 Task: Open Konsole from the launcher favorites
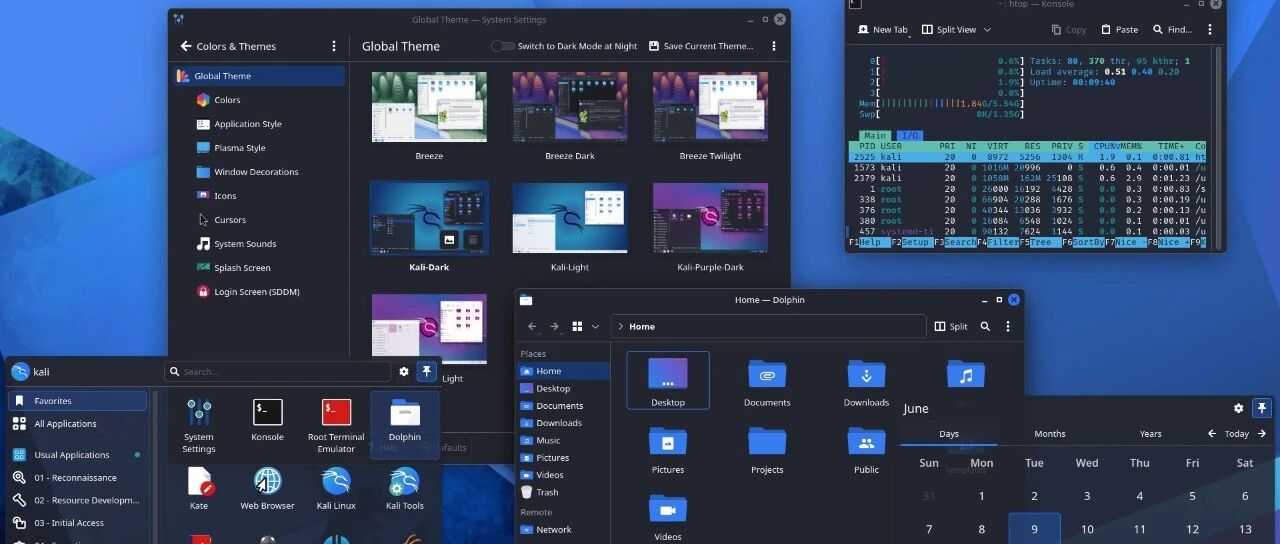pyautogui.click(x=267, y=419)
